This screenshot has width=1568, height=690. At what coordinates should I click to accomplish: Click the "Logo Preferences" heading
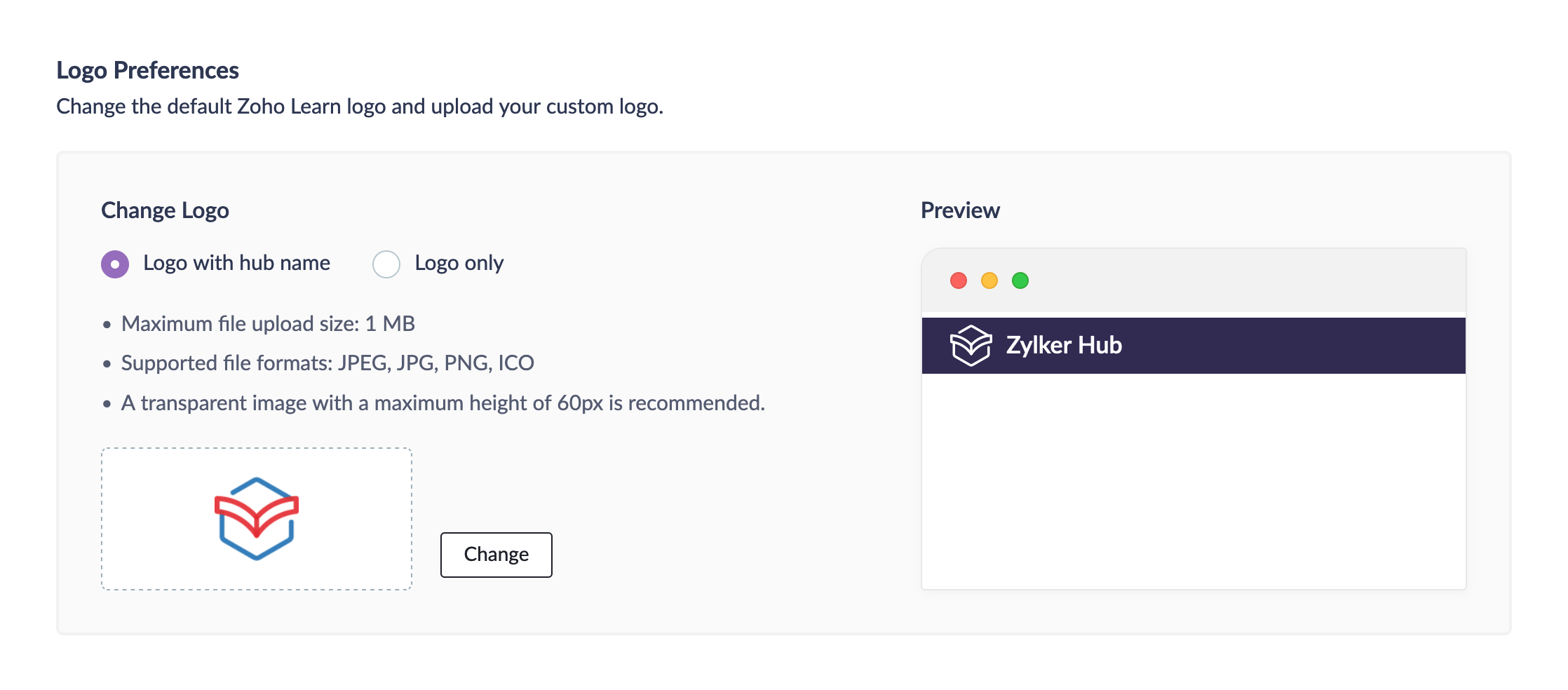click(x=147, y=70)
